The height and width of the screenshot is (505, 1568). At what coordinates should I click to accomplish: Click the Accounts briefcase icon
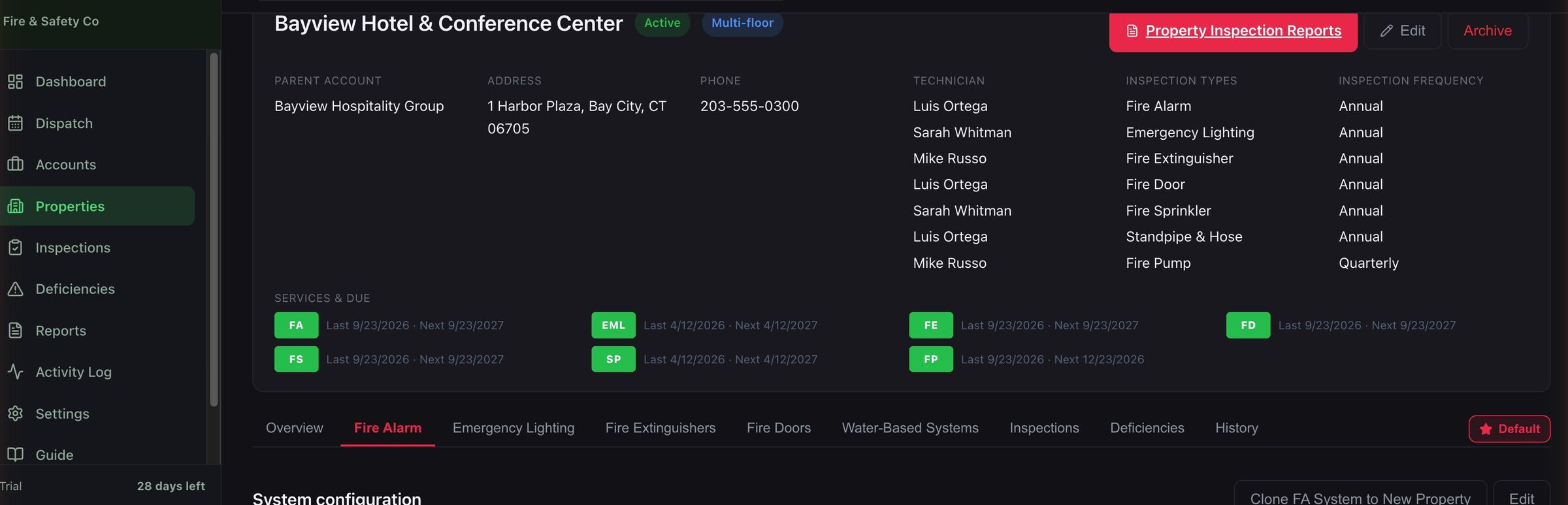click(15, 164)
